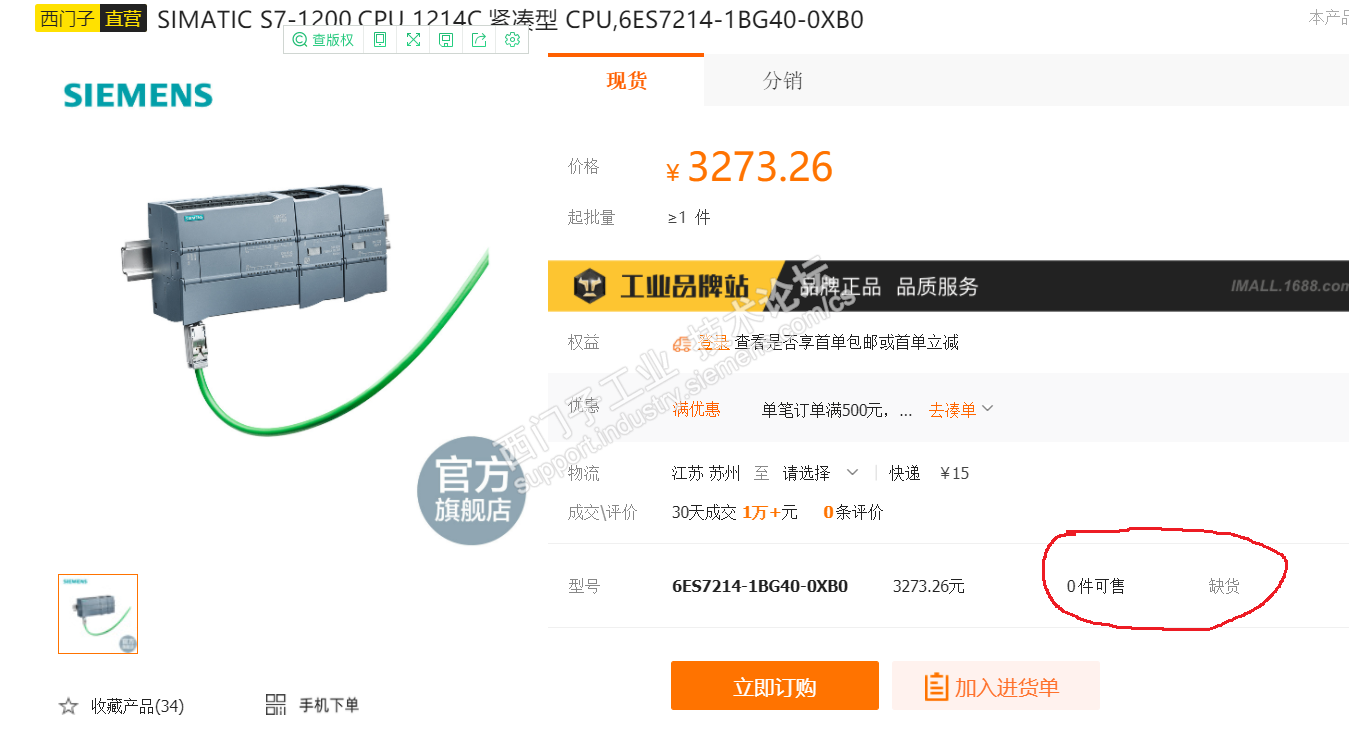
Task: Click the 满优惠 promotion label
Action: (696, 409)
